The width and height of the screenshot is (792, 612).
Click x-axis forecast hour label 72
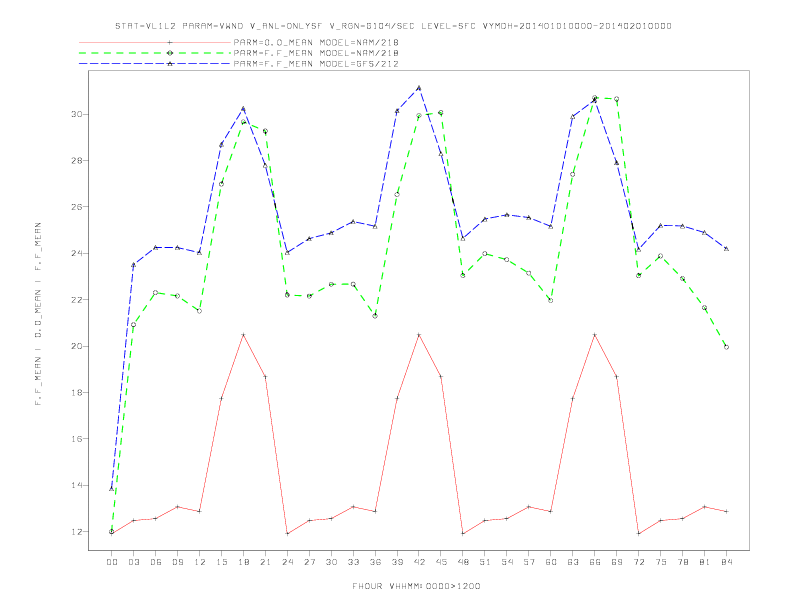tap(639, 562)
